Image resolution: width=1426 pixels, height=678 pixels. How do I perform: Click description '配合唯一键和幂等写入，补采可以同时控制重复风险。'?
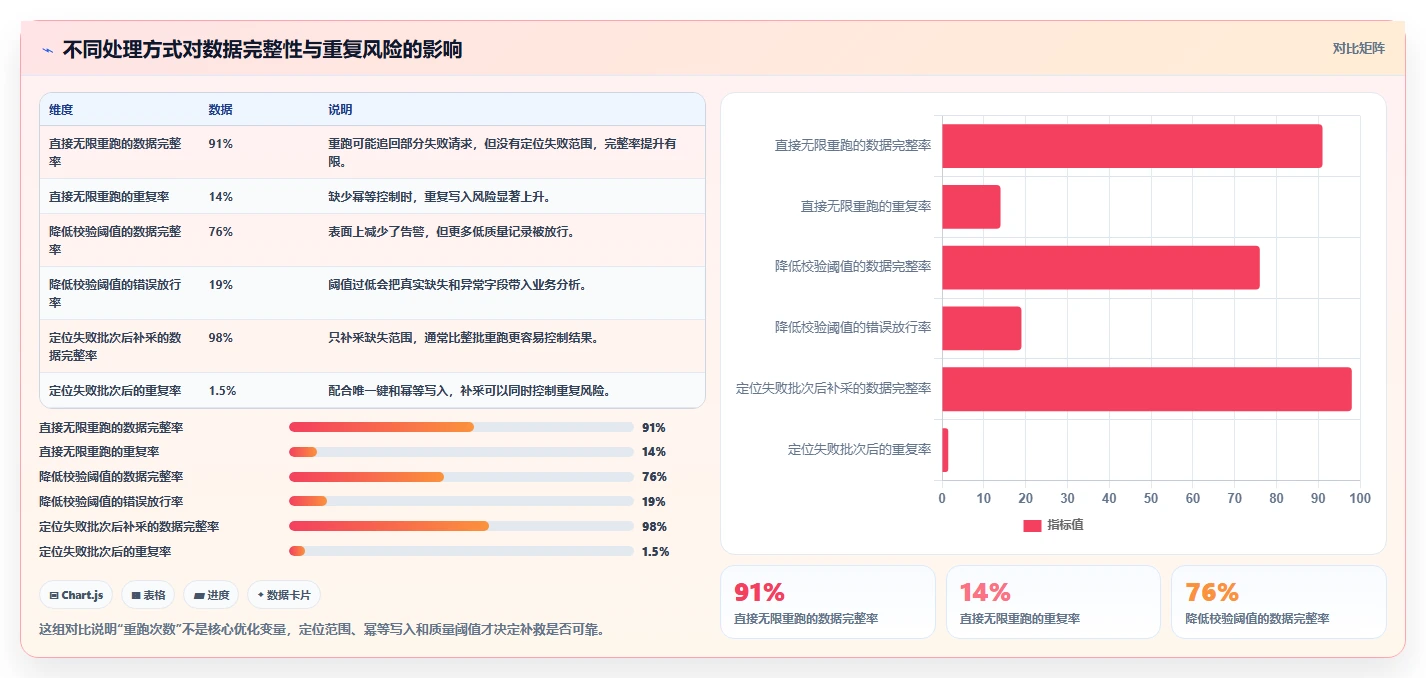point(469,391)
